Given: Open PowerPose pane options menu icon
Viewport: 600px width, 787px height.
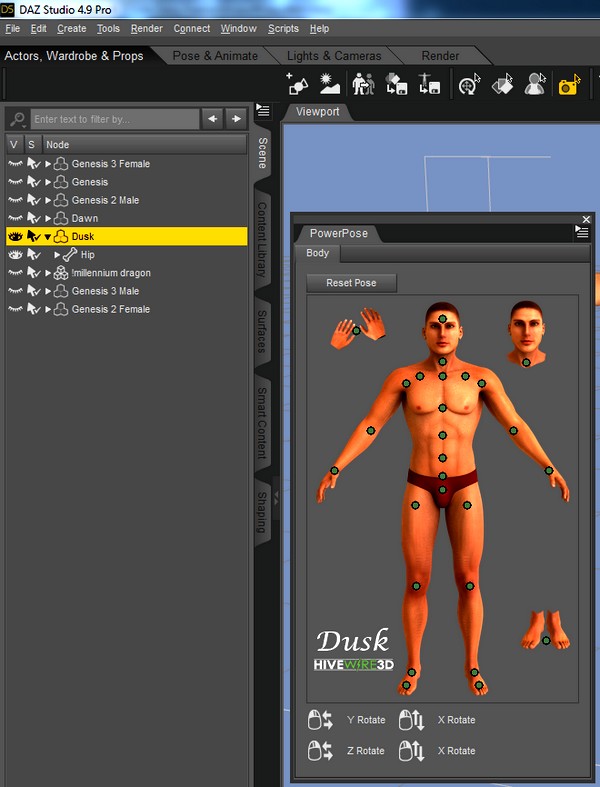Looking at the screenshot, I should tap(581, 232).
